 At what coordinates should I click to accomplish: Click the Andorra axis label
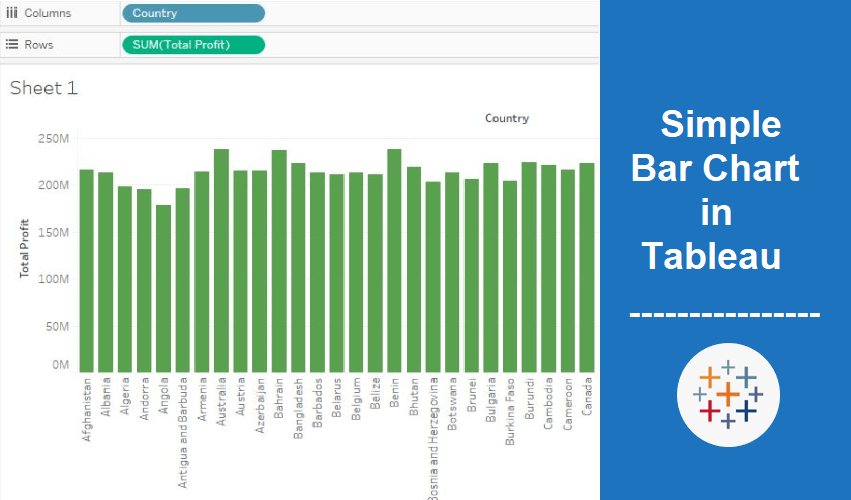144,398
